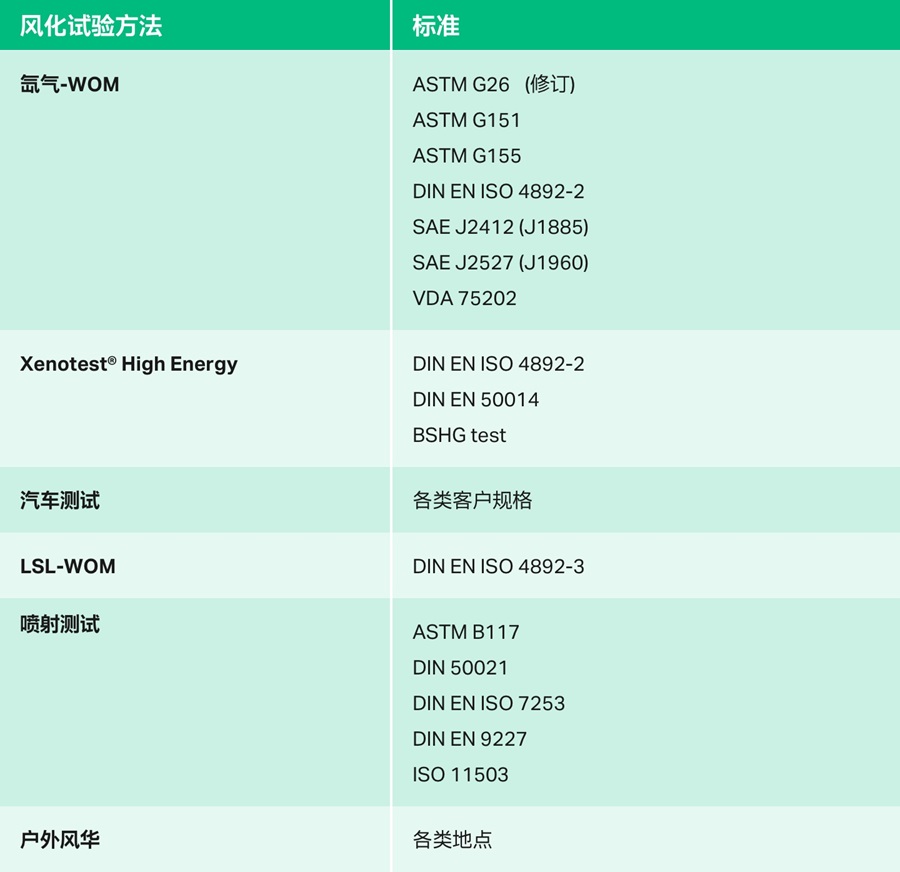Click the 各类客户规格 cell

472,501
